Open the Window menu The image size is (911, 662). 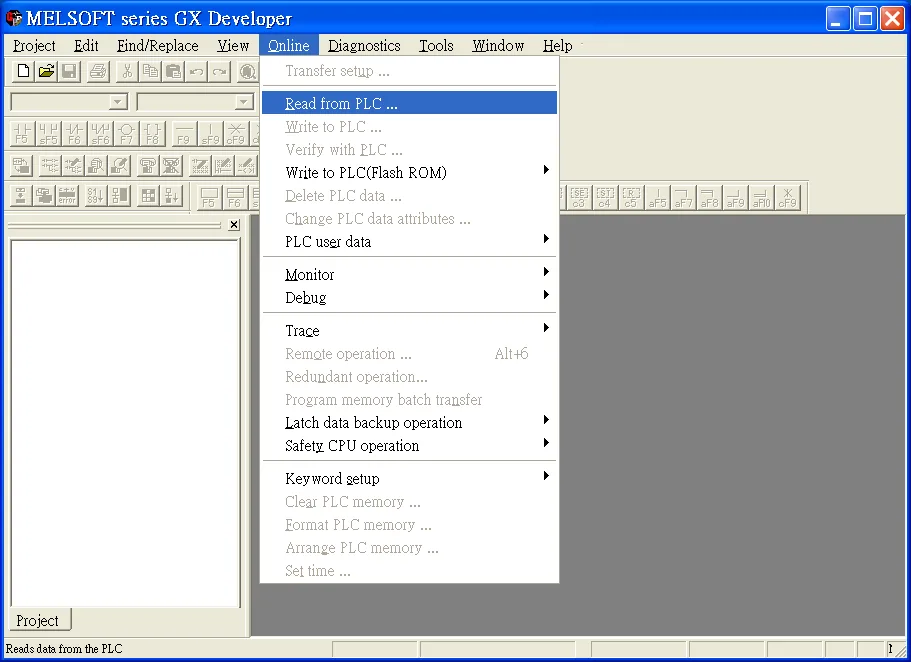point(498,45)
